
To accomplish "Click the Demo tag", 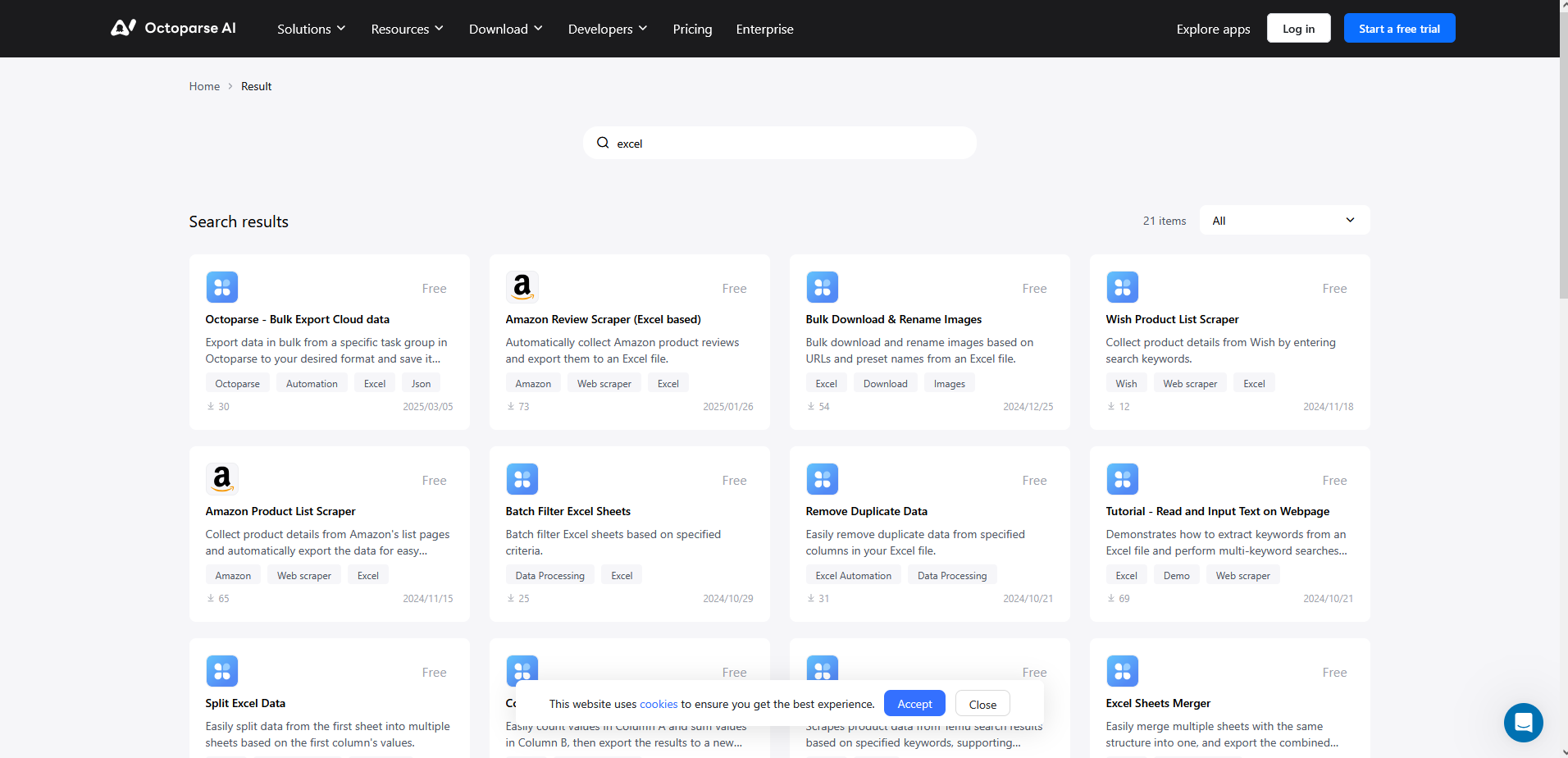I will coord(1176,575).
